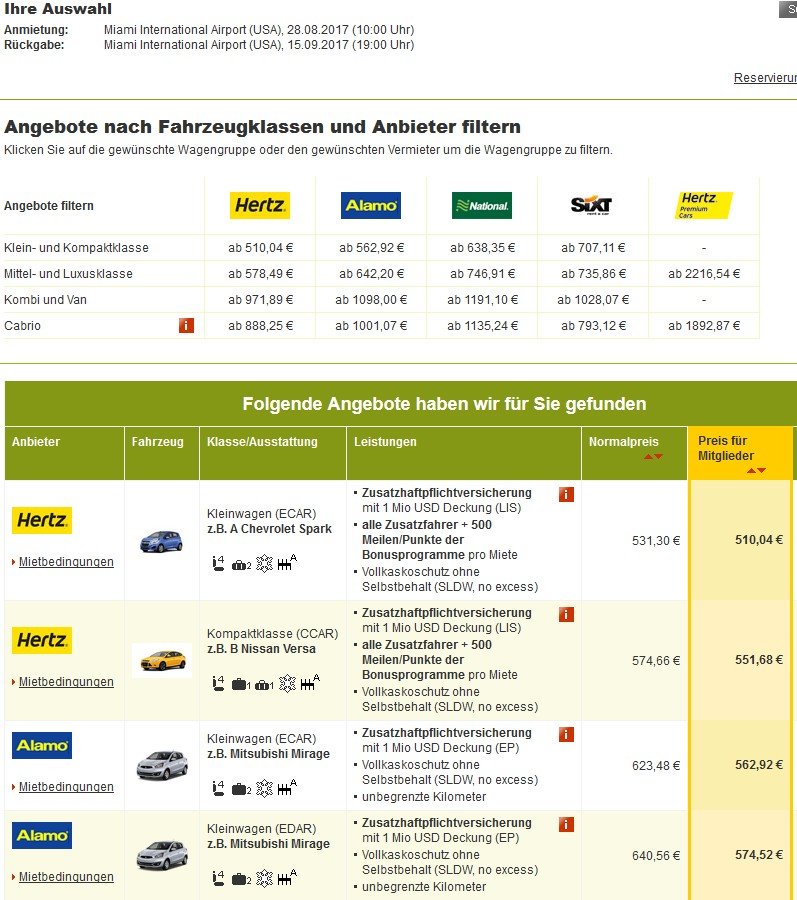This screenshot has height=900, width=797.
Task: Select Alamo Kombi price ab 1098,00 €
Action: point(371,300)
